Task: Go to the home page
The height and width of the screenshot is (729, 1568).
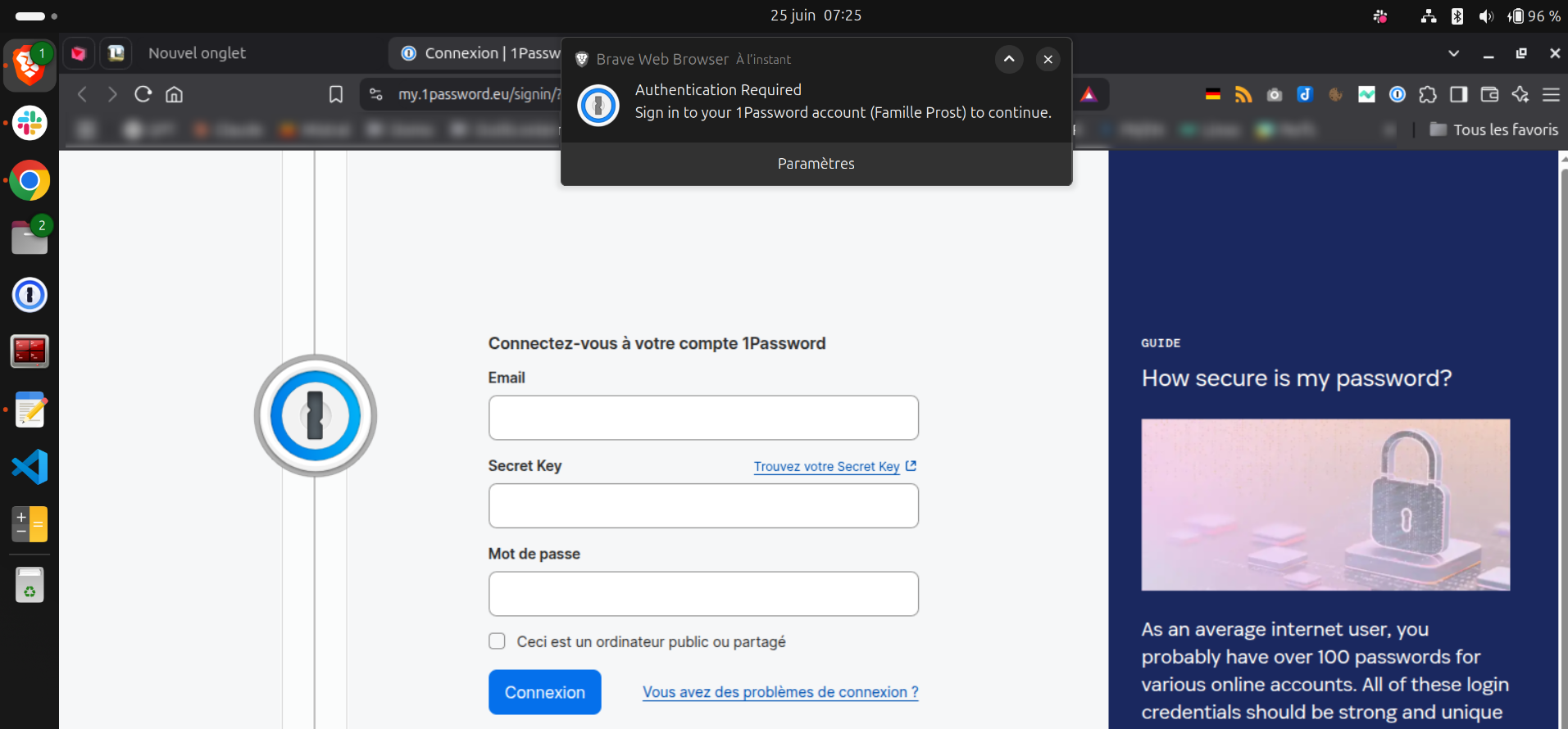Action: [x=174, y=94]
